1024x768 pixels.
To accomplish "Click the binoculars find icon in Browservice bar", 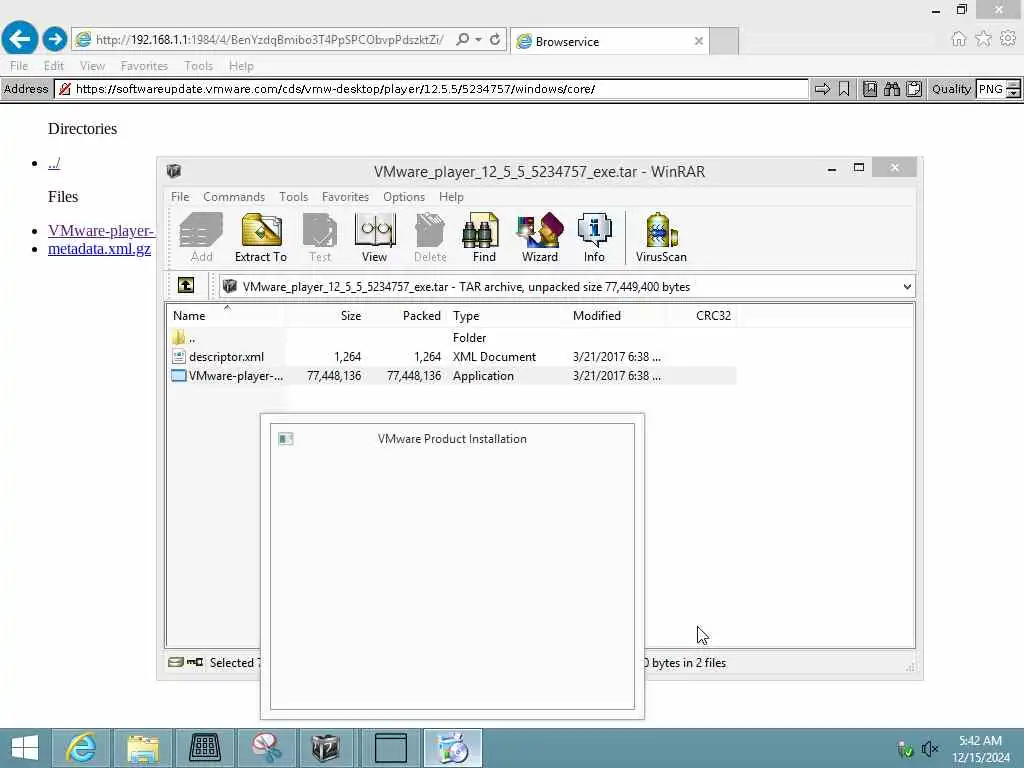I will click(x=891, y=89).
